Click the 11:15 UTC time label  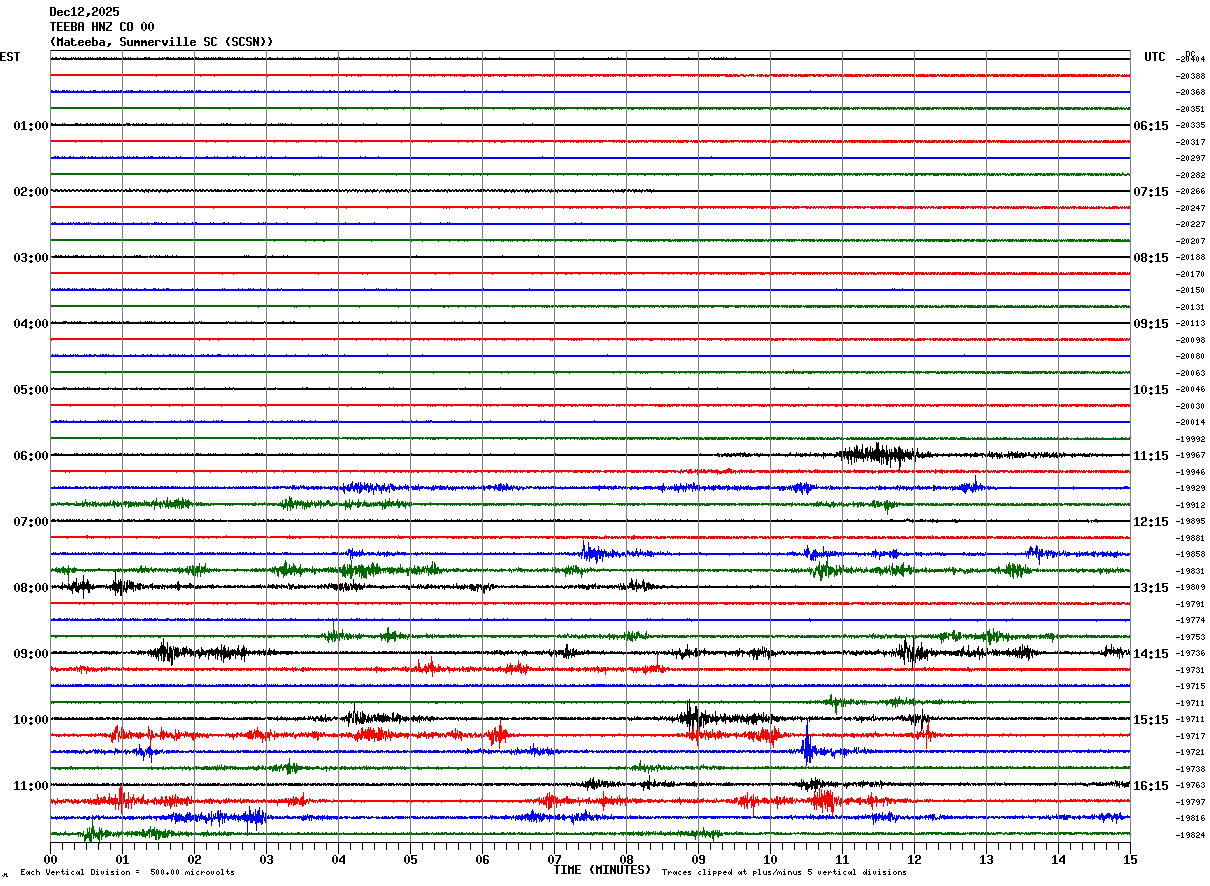coord(1151,456)
